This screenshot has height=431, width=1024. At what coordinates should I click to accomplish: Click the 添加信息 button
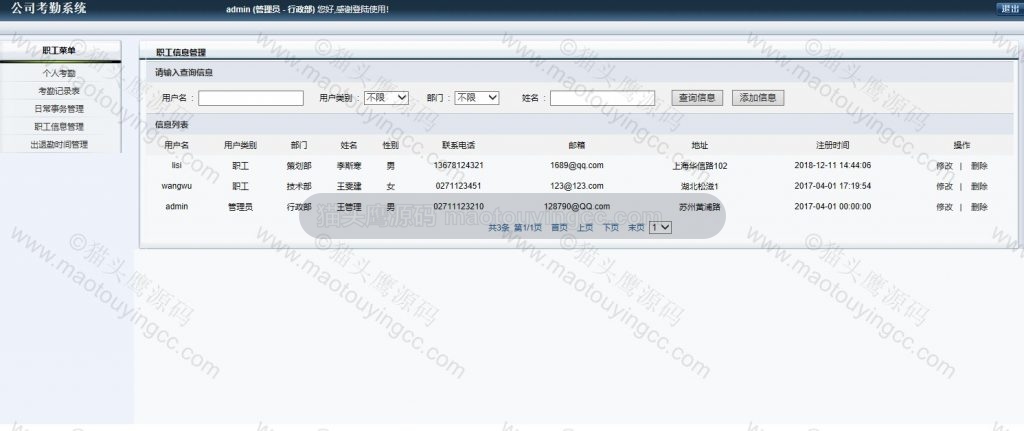(x=758, y=98)
